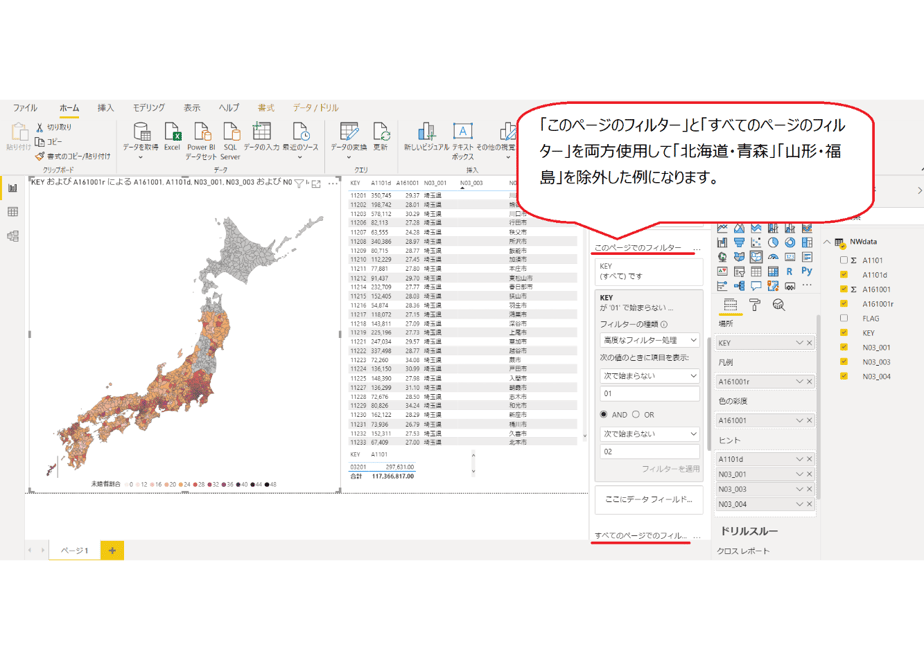Click the 切り取り scissors icon

[x=39, y=127]
